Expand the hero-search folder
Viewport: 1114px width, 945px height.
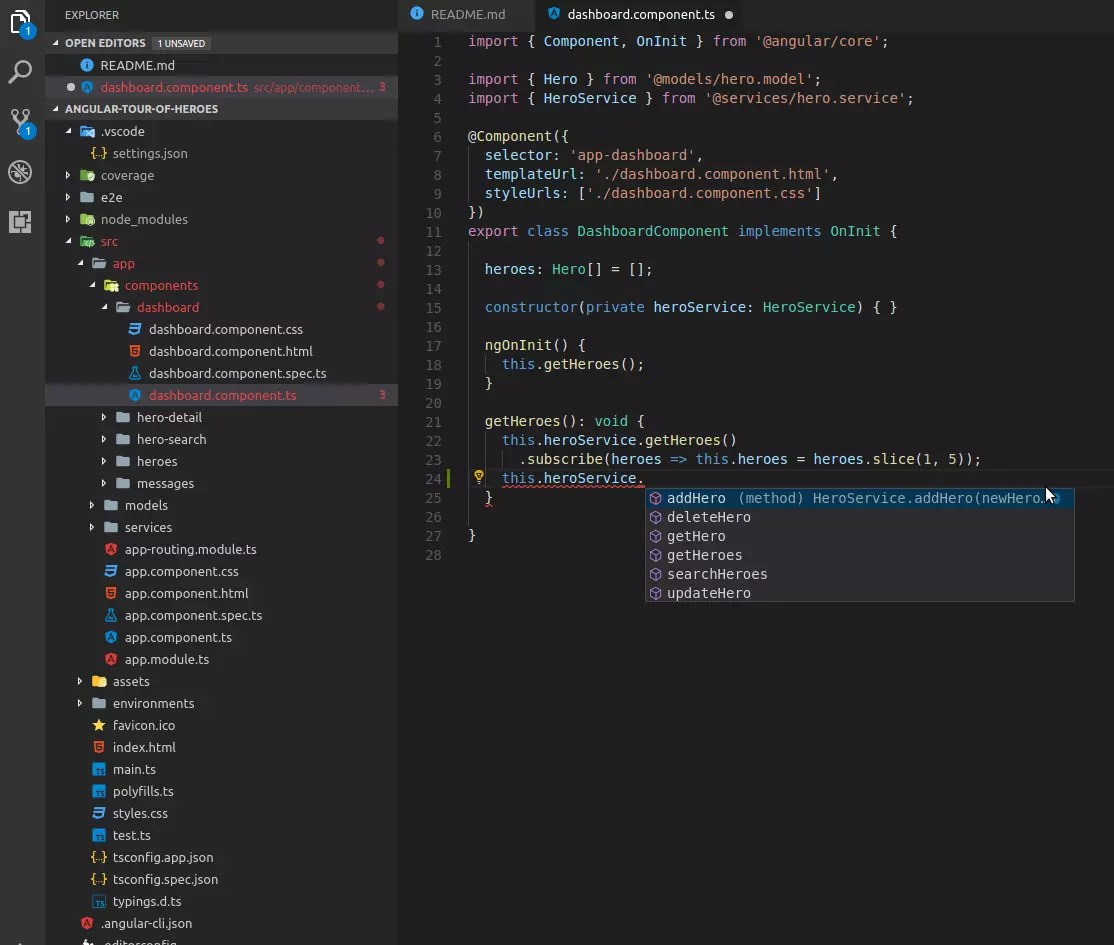pos(104,439)
